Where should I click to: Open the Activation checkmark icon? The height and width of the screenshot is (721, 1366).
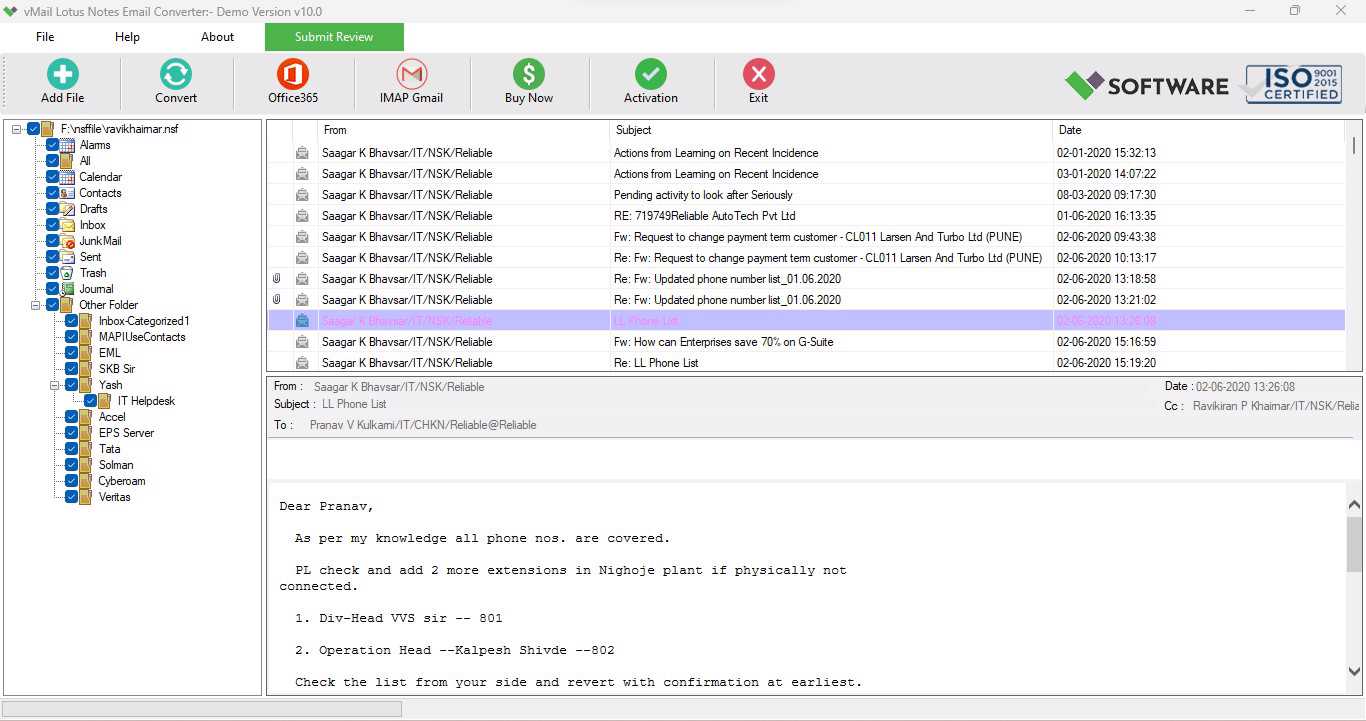[651, 74]
